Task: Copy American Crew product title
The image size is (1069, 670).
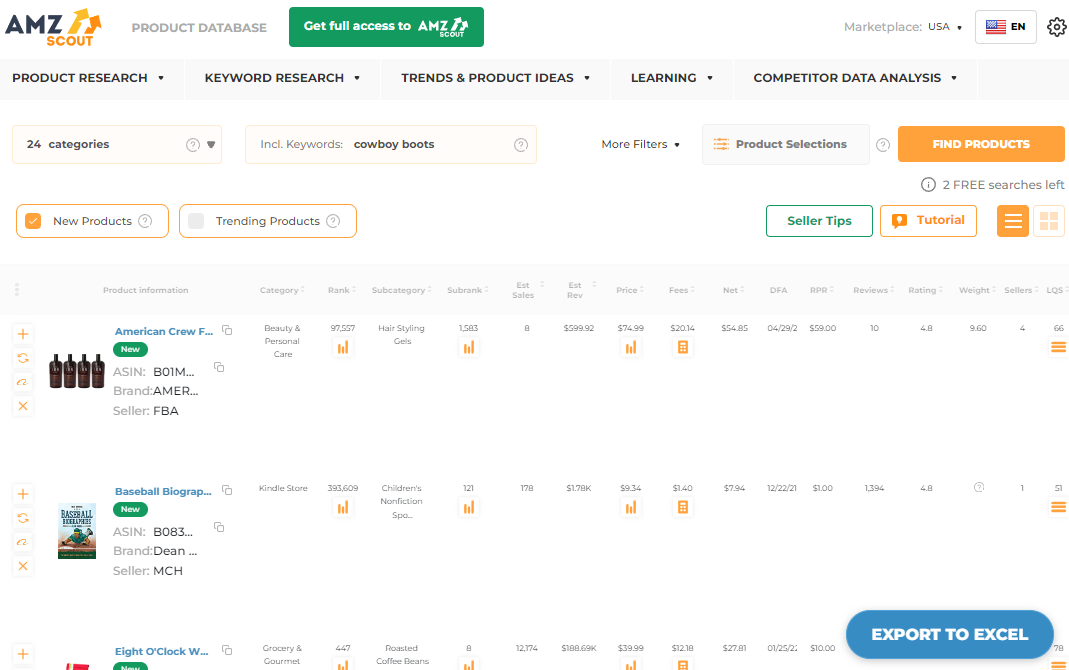Action: 228,331
